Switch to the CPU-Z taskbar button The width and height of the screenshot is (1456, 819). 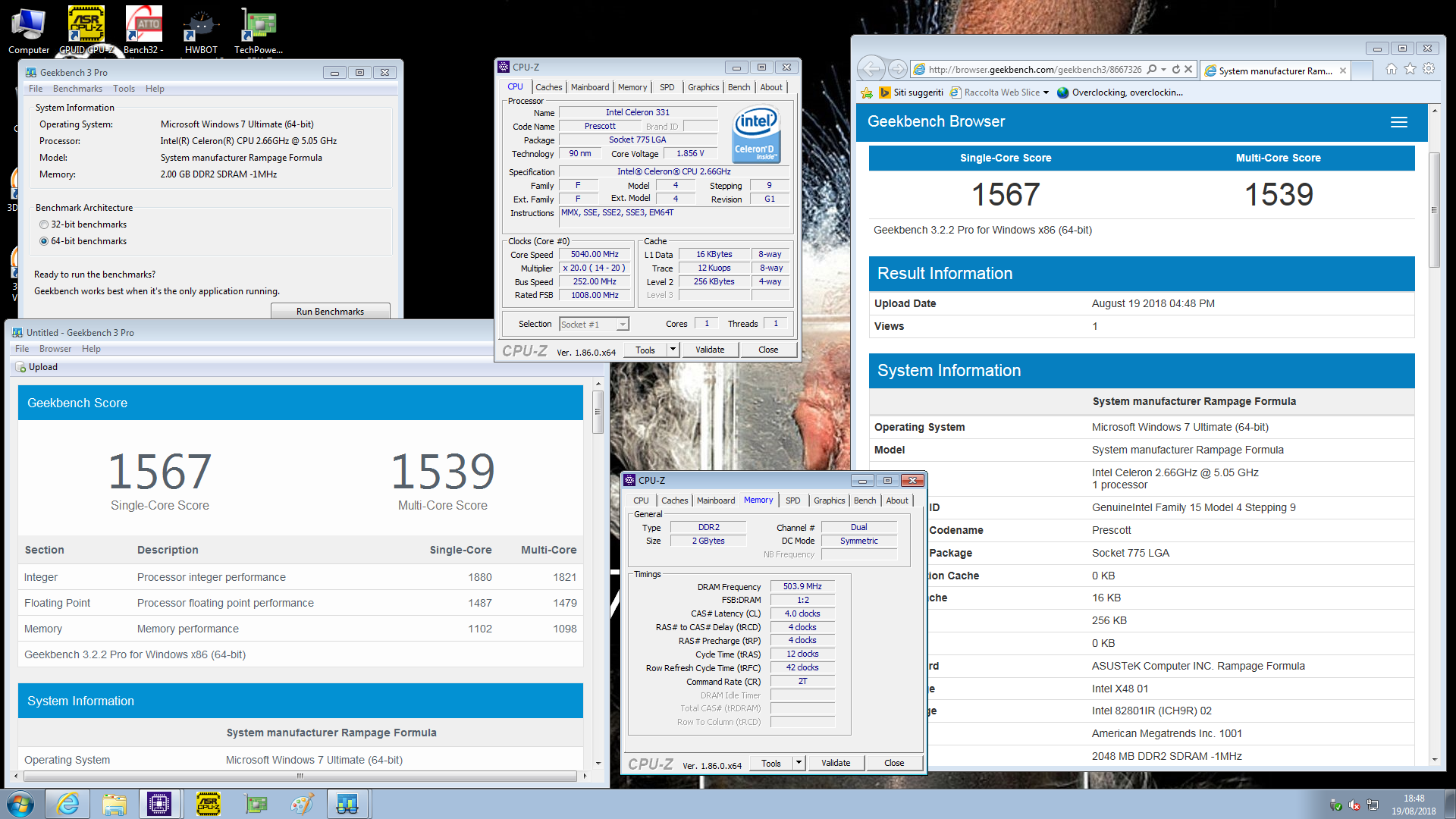[x=160, y=804]
